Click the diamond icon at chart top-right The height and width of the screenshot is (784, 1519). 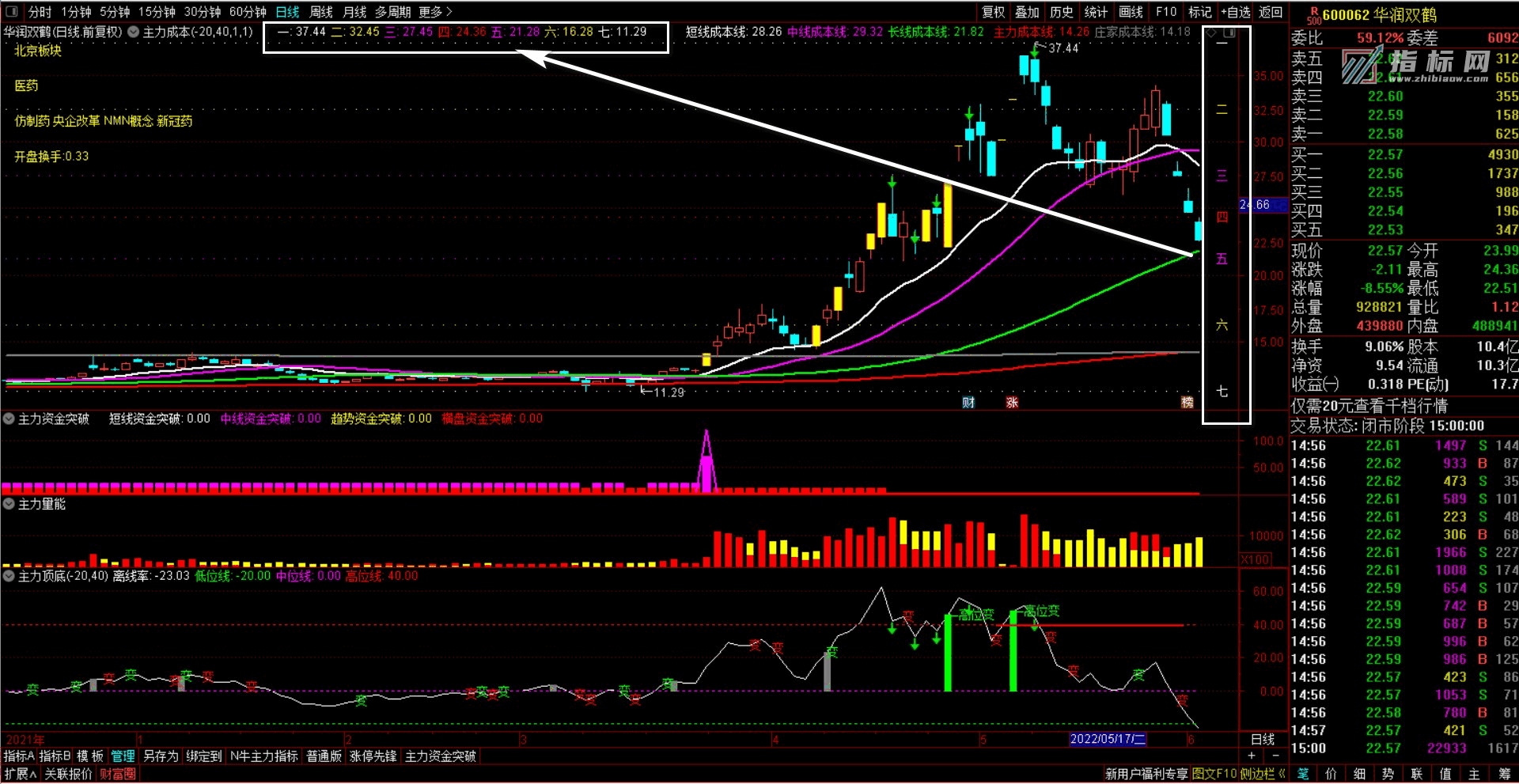(x=1211, y=32)
